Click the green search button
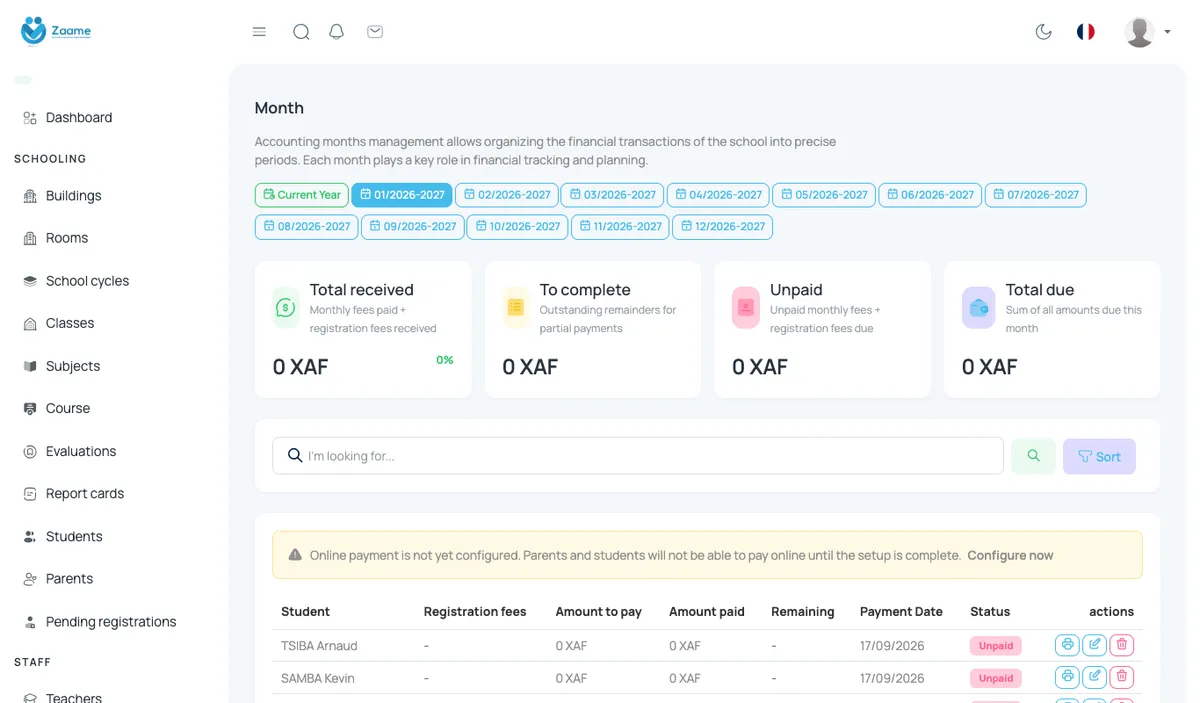Viewport: 1200px width, 703px height. point(1033,456)
